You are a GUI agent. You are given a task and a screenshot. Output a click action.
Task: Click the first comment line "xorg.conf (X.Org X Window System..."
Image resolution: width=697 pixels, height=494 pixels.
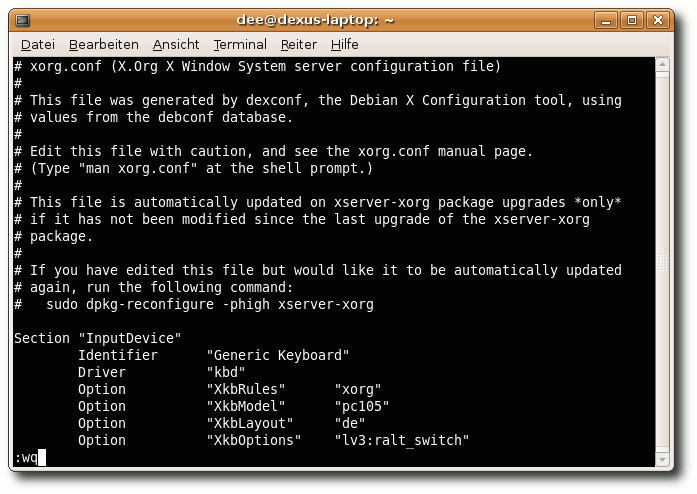[257, 66]
